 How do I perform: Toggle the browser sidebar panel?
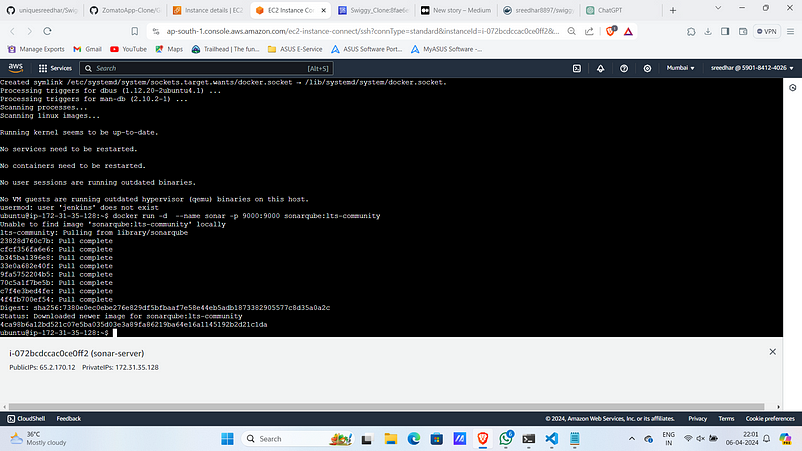tap(725, 31)
